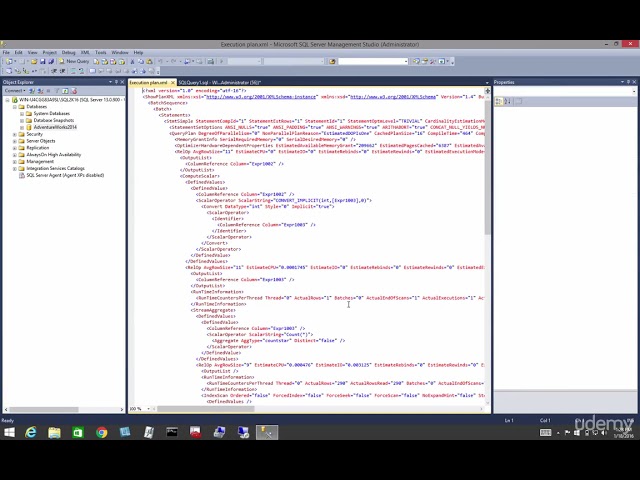This screenshot has height=480, width=640.
Task: Open the Project menu
Action: (x=49, y=53)
